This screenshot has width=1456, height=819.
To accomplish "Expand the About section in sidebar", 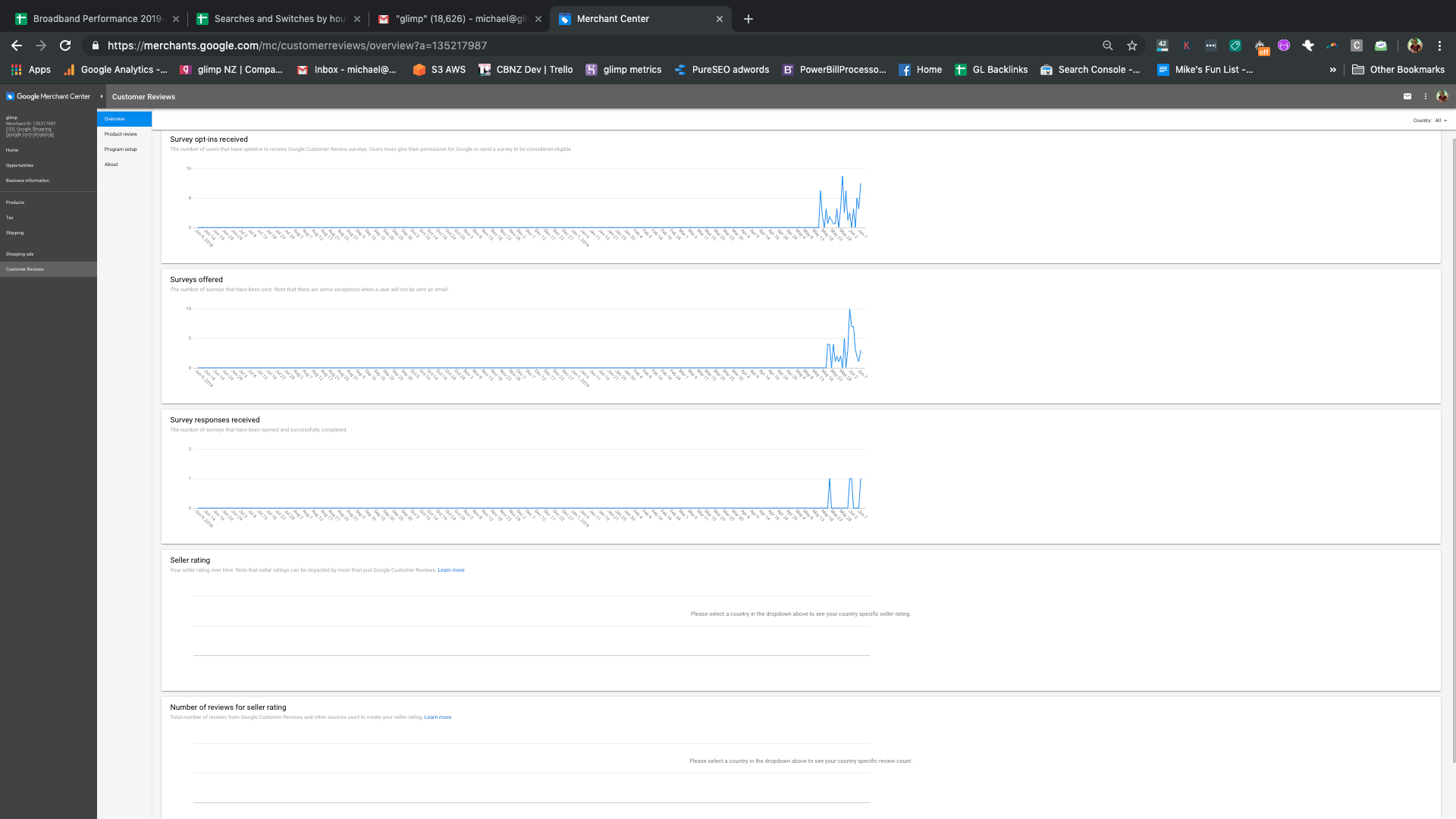I will pos(111,164).
